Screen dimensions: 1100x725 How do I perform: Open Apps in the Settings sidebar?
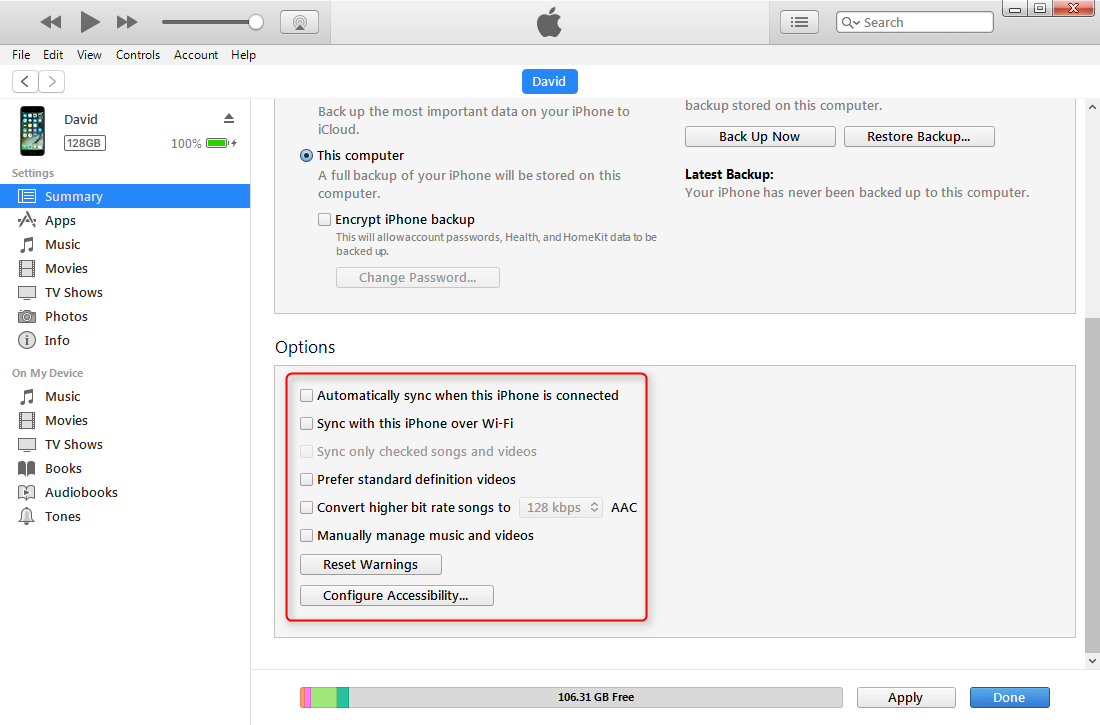click(60, 221)
